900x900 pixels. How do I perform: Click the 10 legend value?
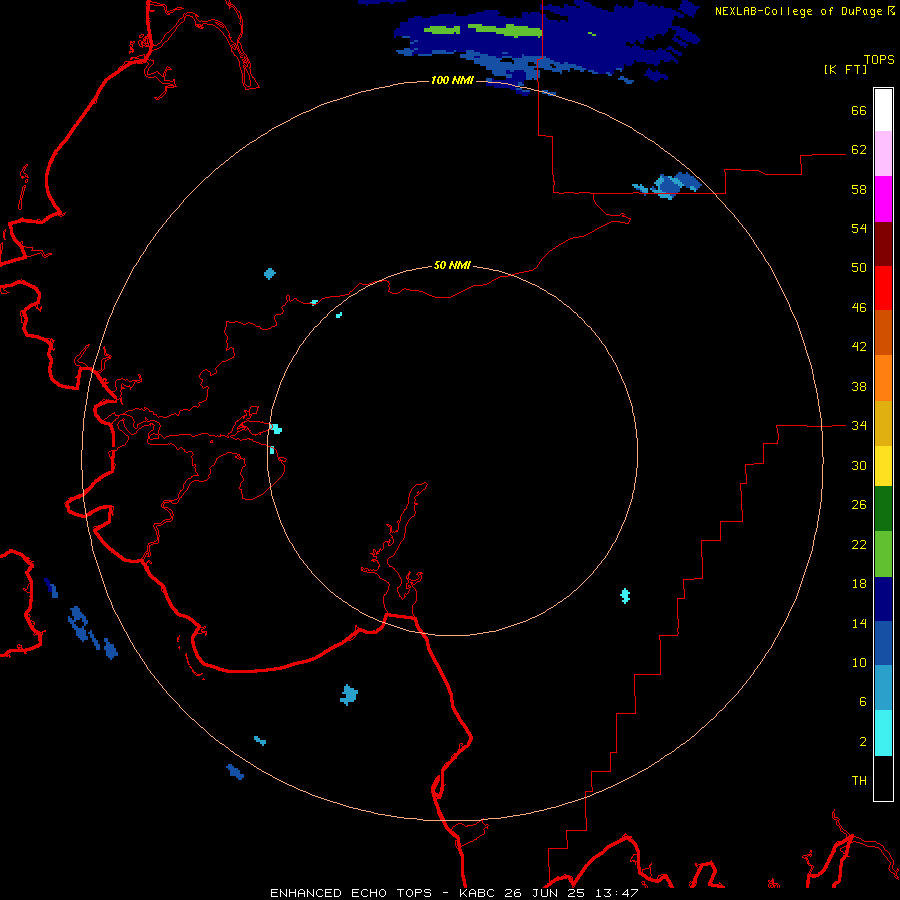pos(859,662)
